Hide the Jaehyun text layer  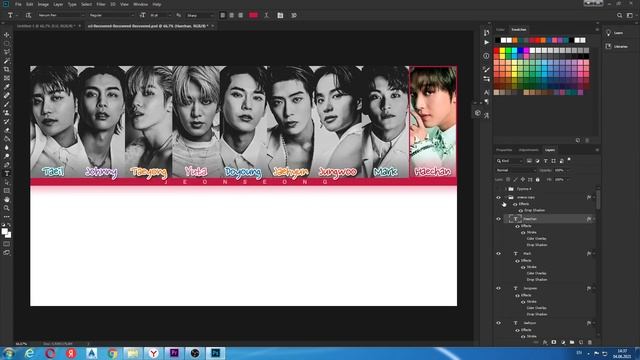tap(498, 323)
